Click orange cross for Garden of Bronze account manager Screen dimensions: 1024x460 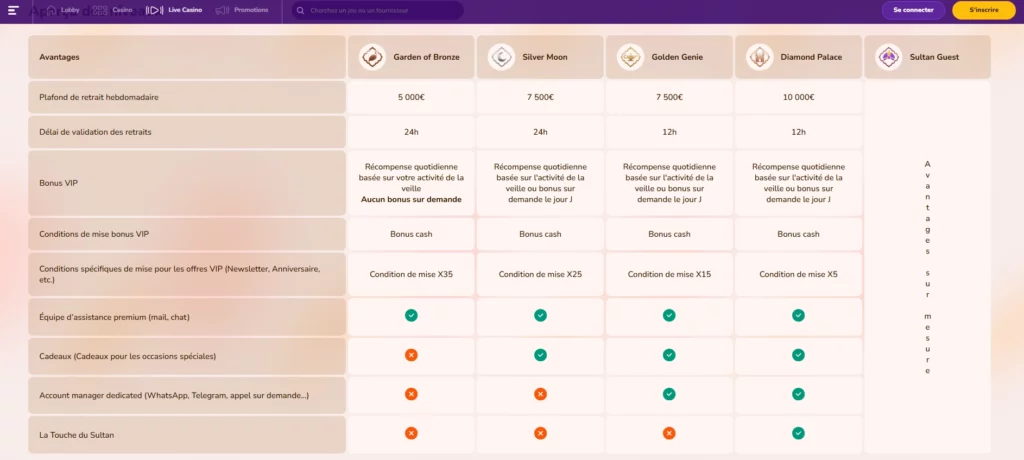point(411,394)
